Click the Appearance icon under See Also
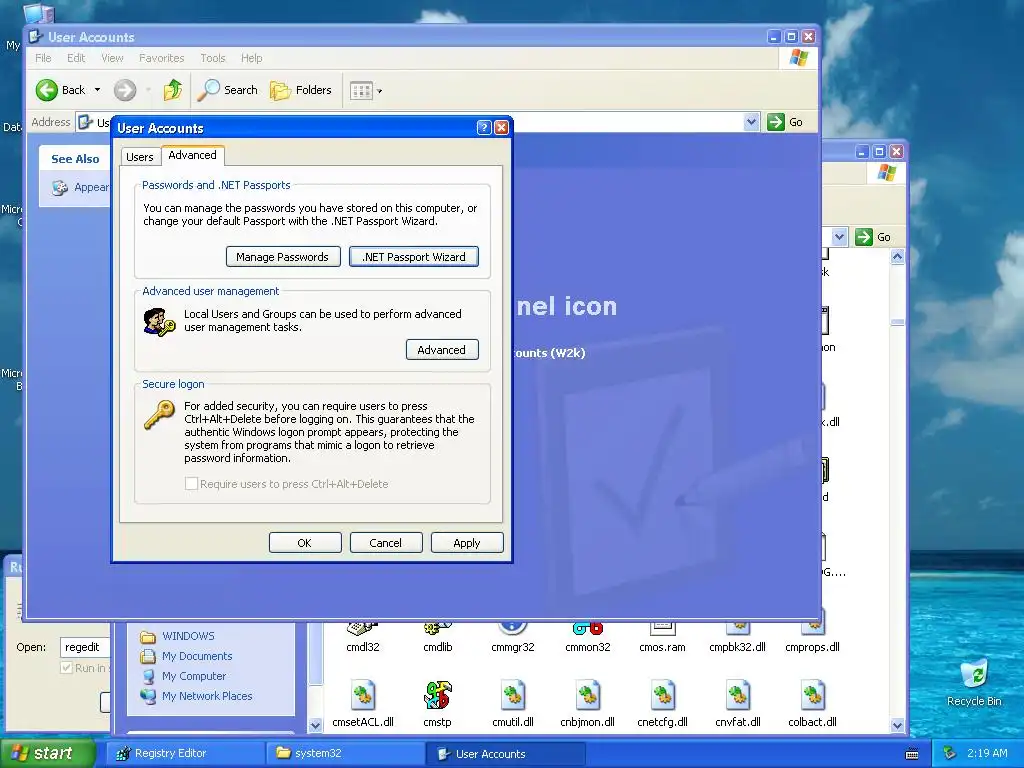Screen dimensions: 1024x768 [60, 188]
